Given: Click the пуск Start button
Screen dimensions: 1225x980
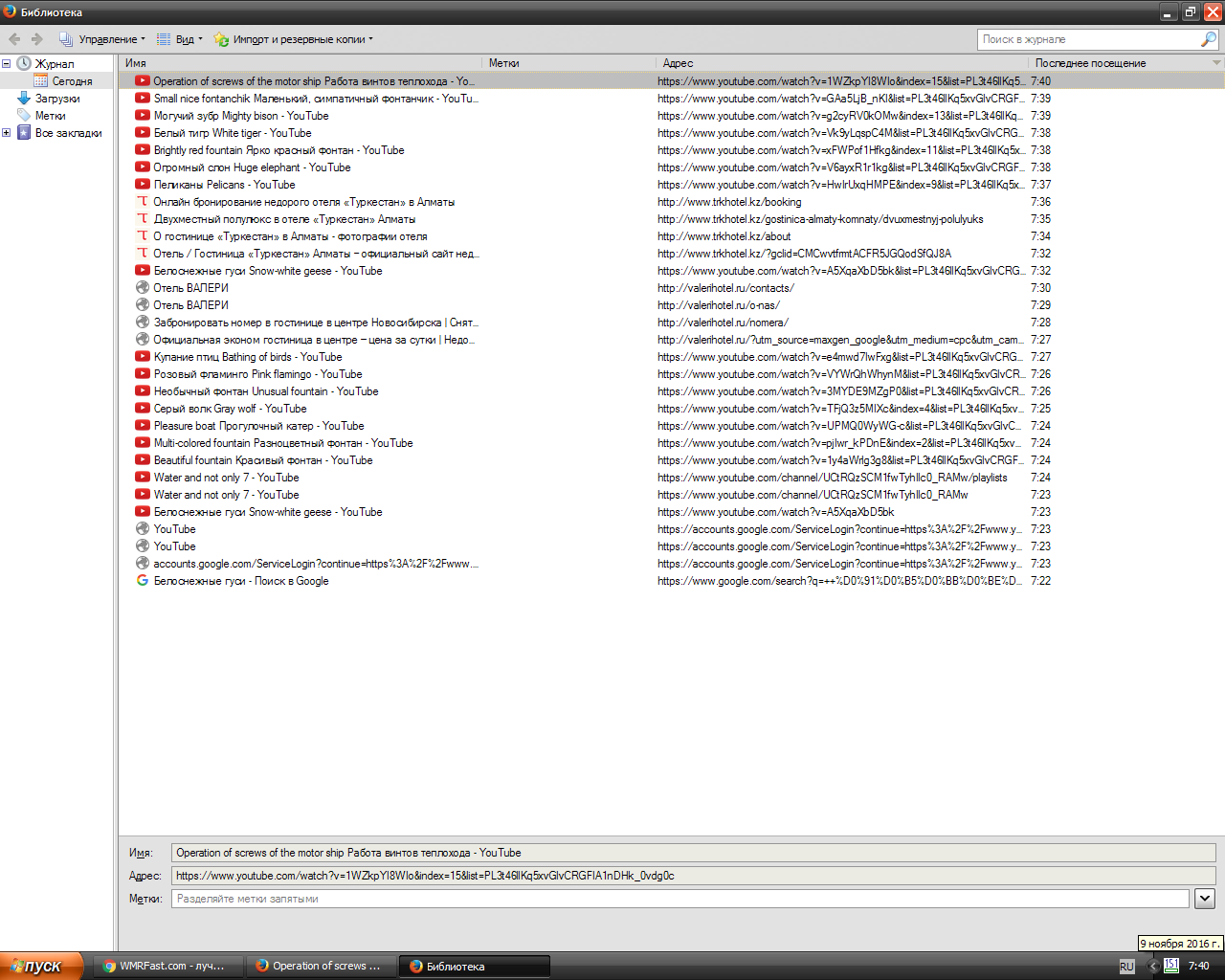Looking at the screenshot, I should [x=41, y=967].
